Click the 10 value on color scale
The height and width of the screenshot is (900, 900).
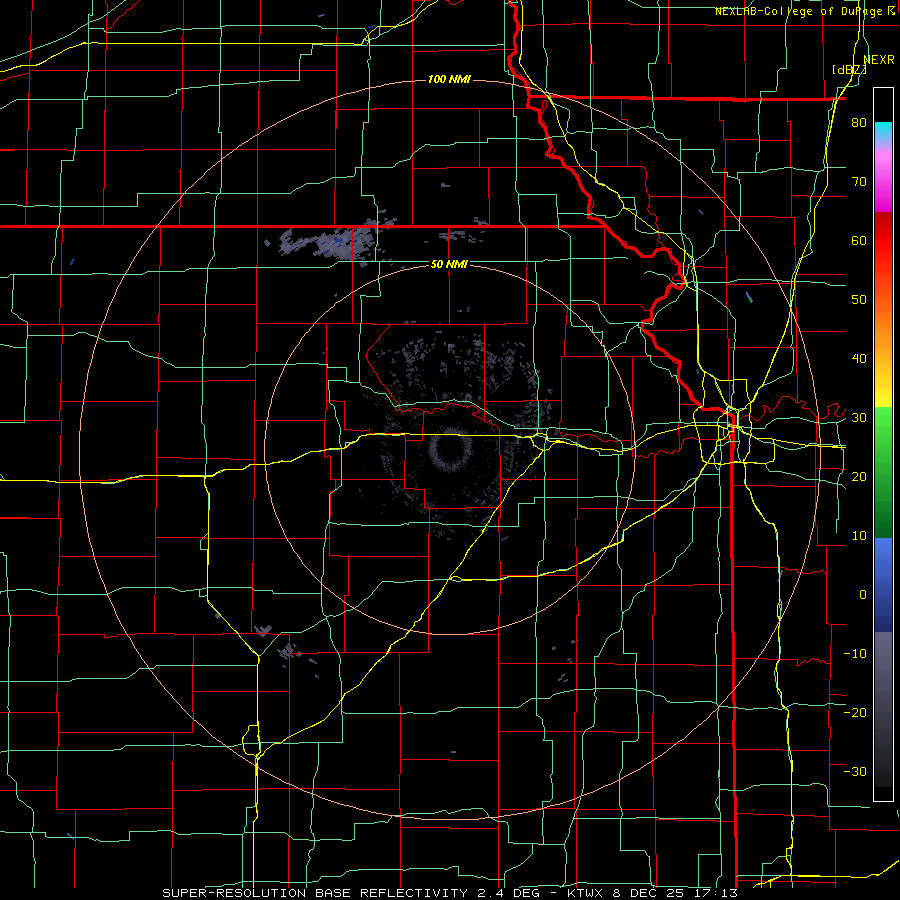click(859, 536)
